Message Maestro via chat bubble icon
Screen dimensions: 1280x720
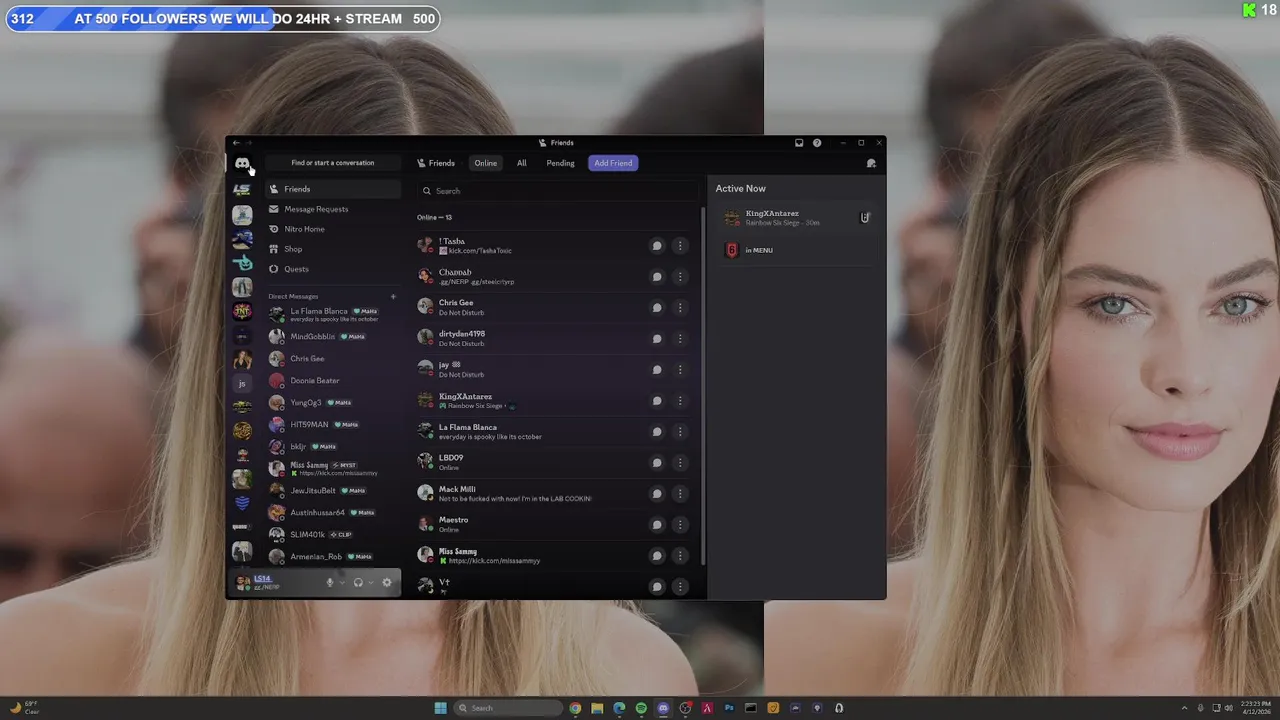(x=657, y=525)
